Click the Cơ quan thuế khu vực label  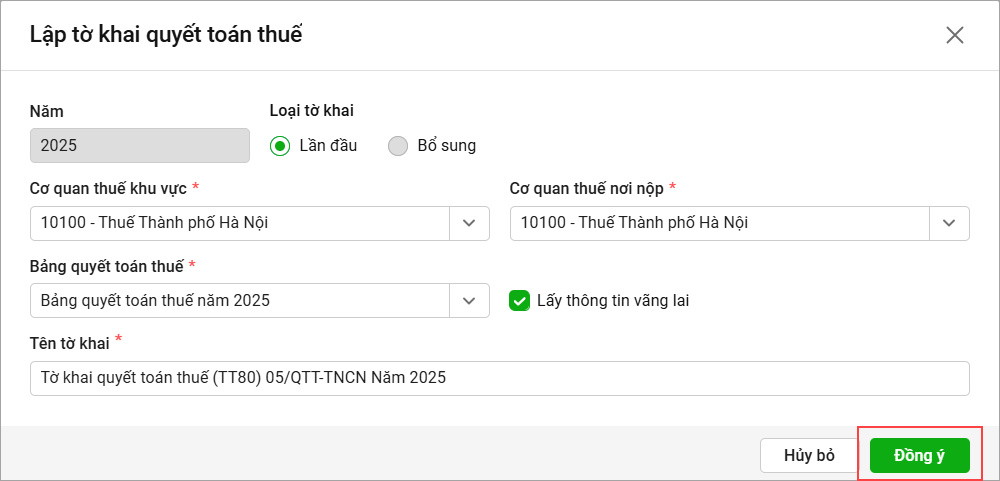pos(108,188)
